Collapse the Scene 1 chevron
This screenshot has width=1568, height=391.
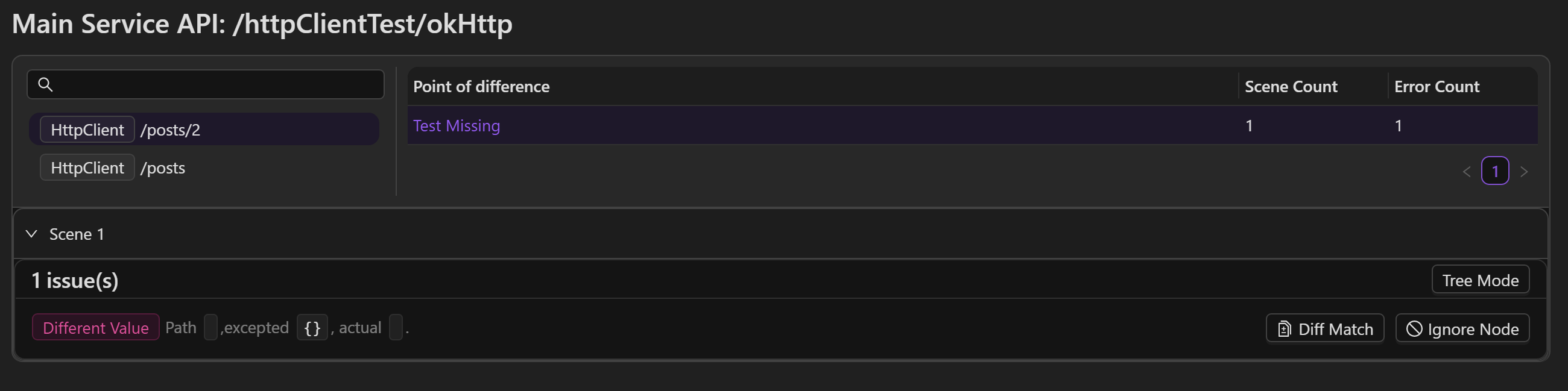tap(31, 234)
